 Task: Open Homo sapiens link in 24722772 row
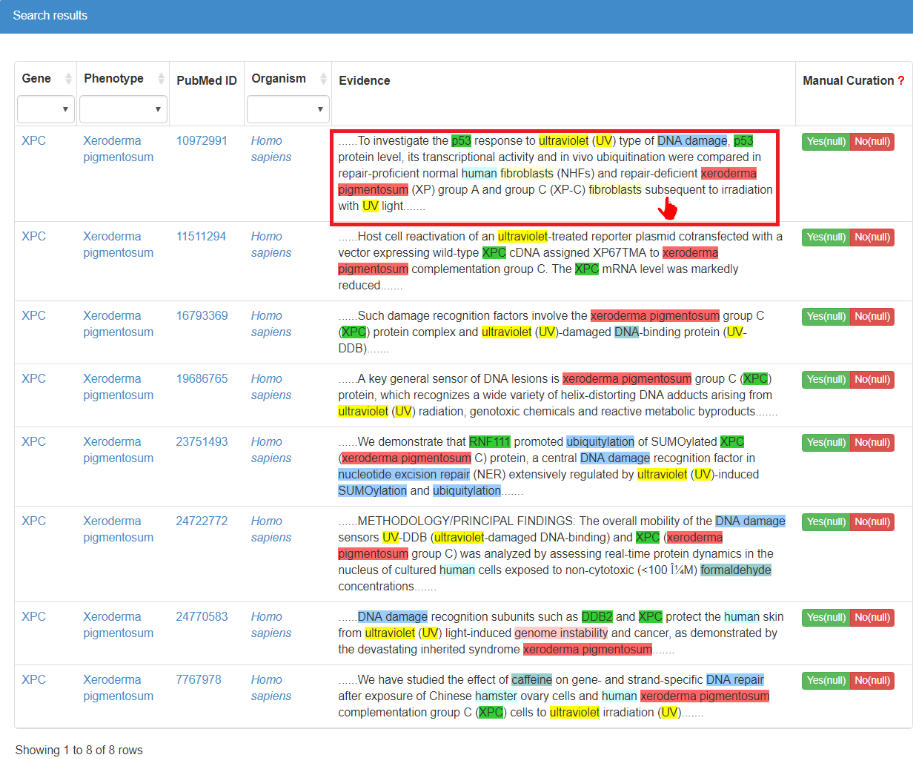(271, 529)
